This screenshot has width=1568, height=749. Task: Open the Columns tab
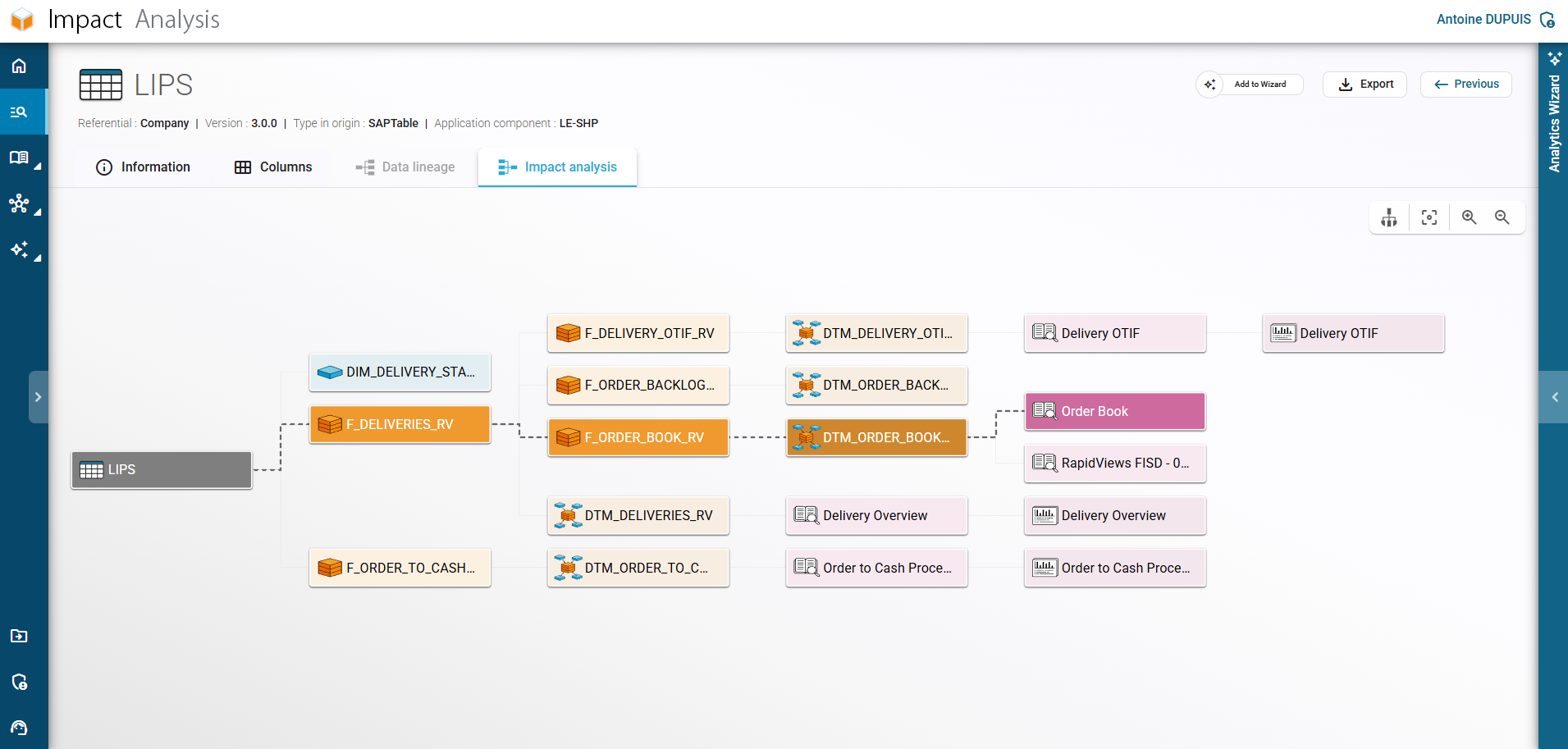coord(273,167)
